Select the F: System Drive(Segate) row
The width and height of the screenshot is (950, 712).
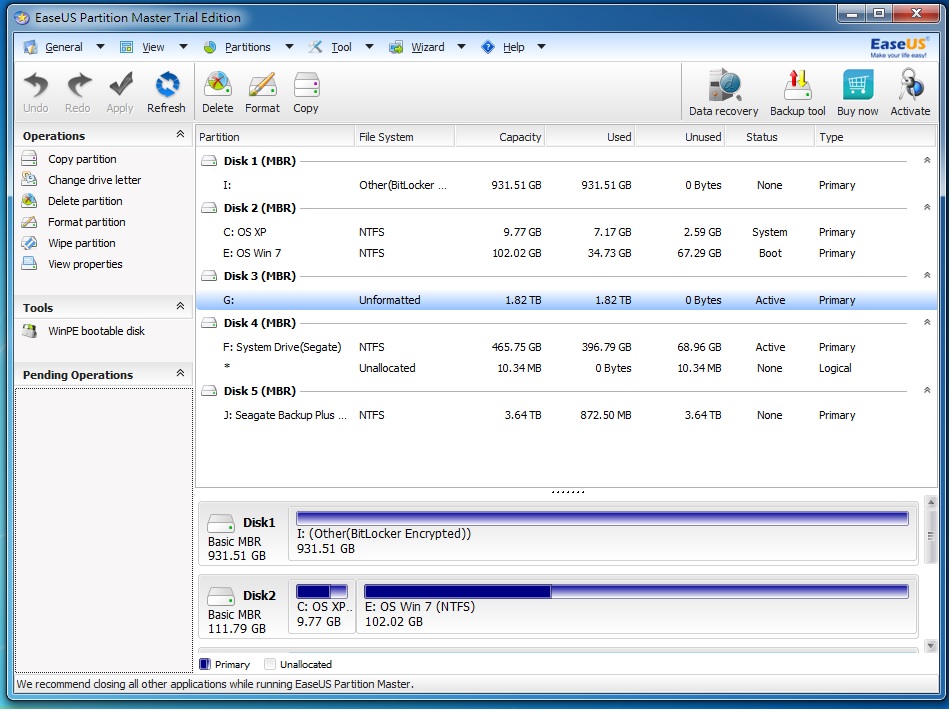566,347
